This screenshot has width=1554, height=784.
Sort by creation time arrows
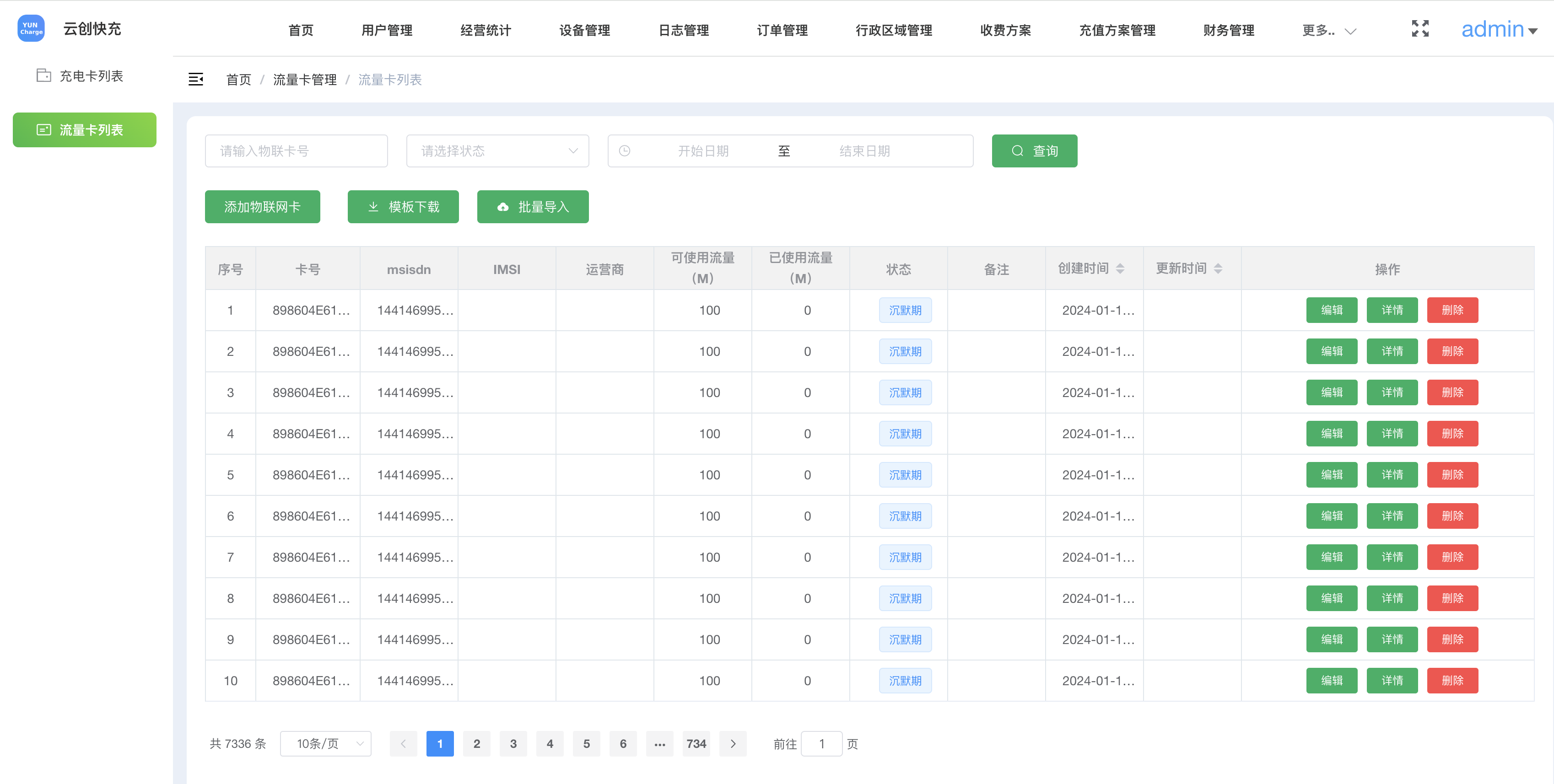[x=1120, y=268]
